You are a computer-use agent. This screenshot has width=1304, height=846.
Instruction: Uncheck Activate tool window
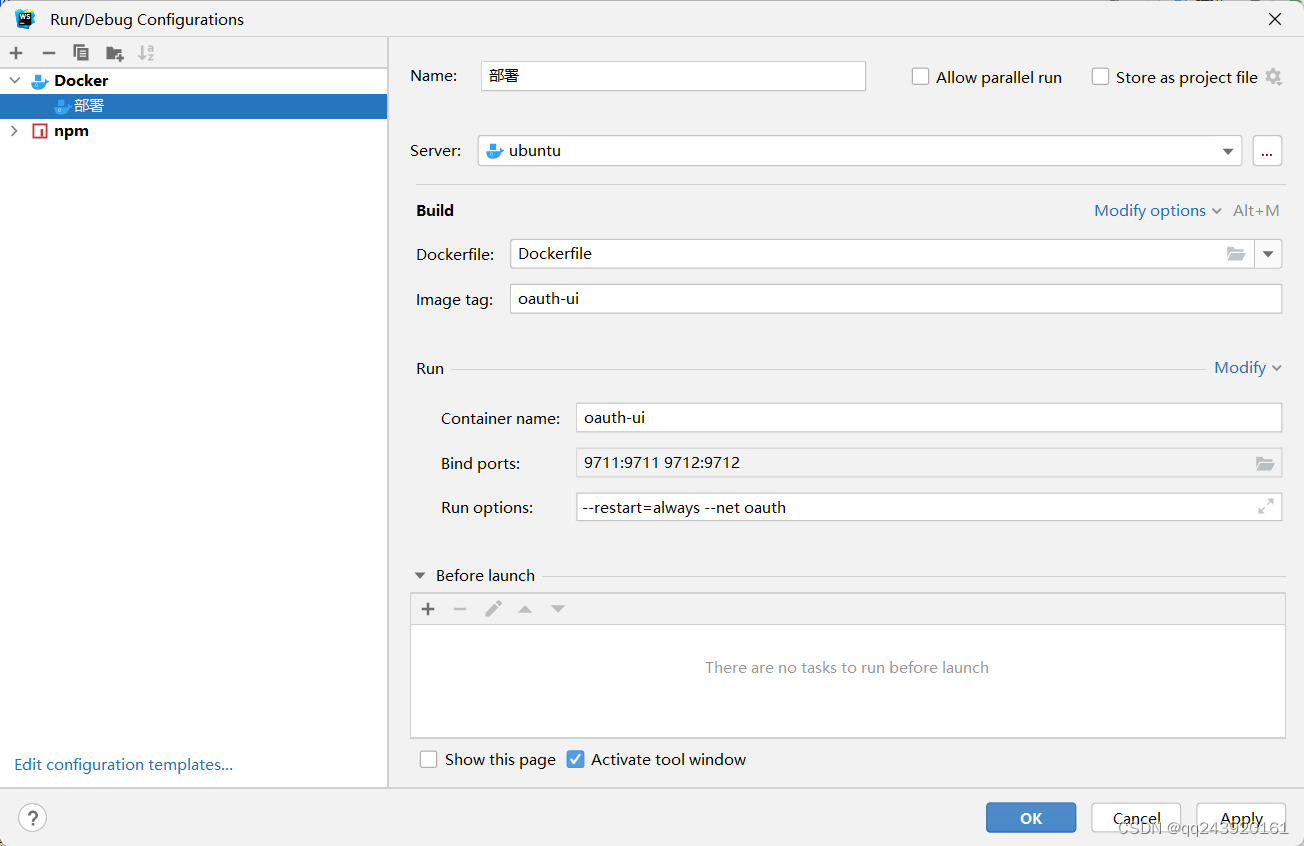click(x=575, y=759)
